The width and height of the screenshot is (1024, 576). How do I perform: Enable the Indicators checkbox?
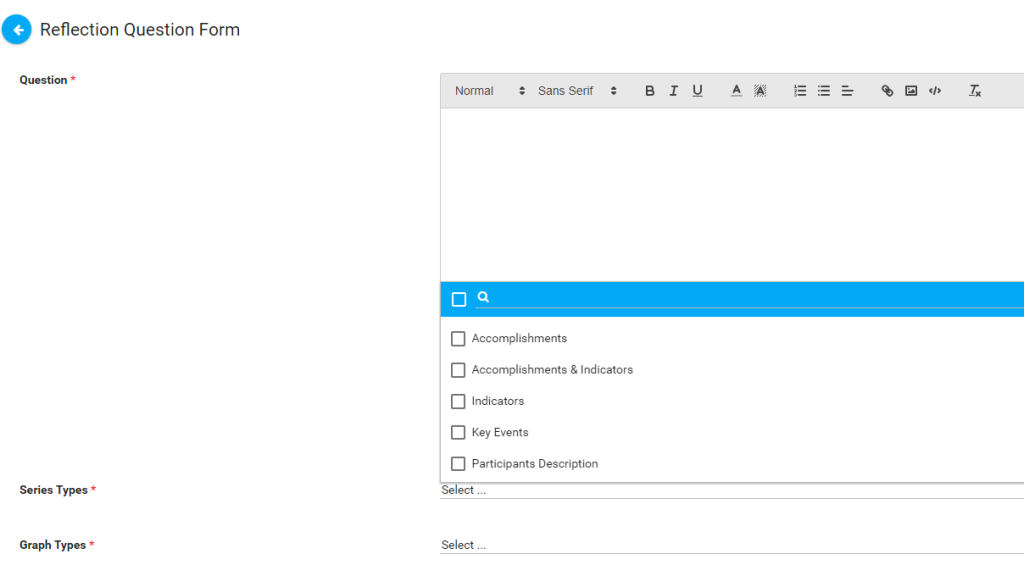[458, 401]
